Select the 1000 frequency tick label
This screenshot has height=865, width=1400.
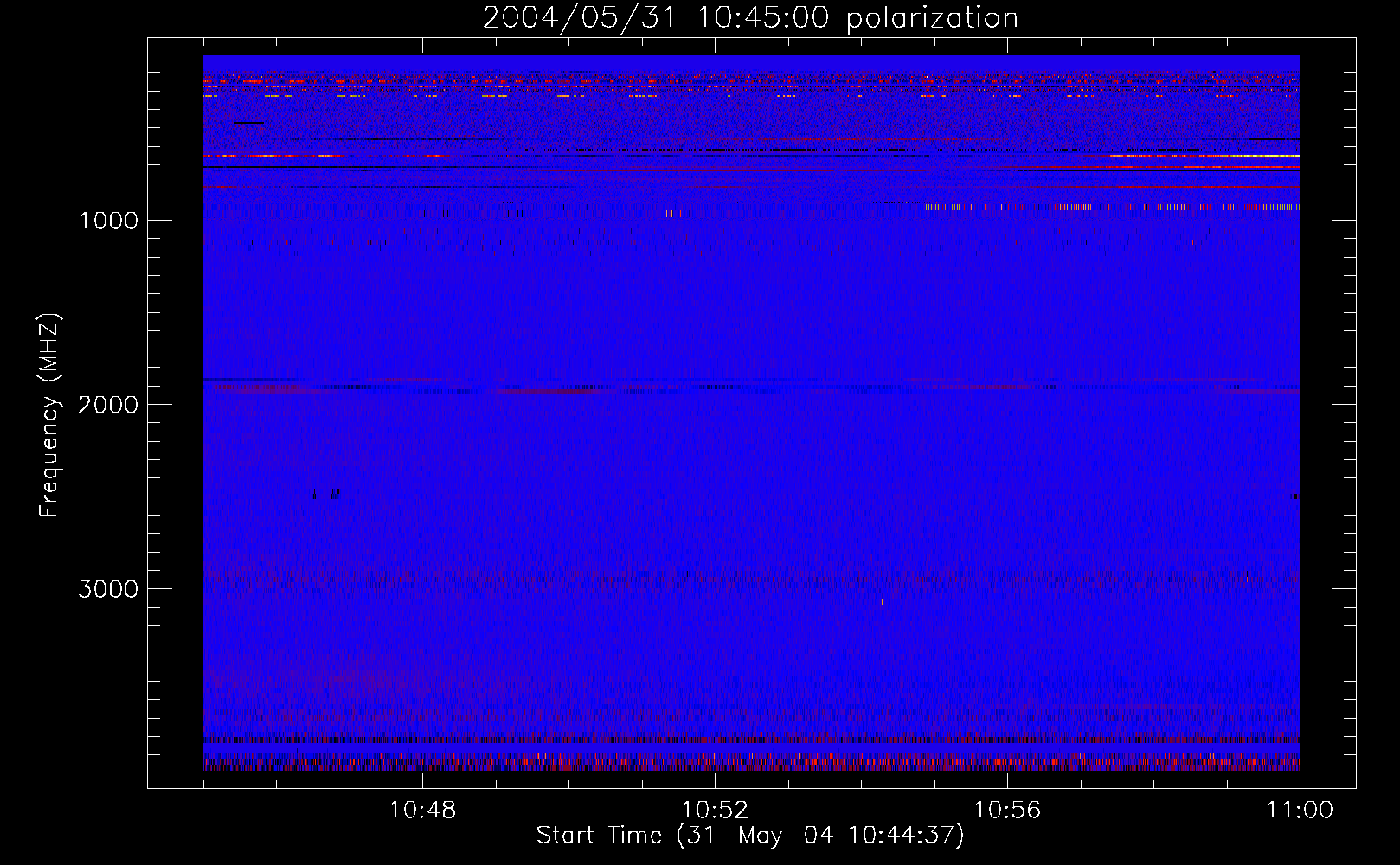108,221
